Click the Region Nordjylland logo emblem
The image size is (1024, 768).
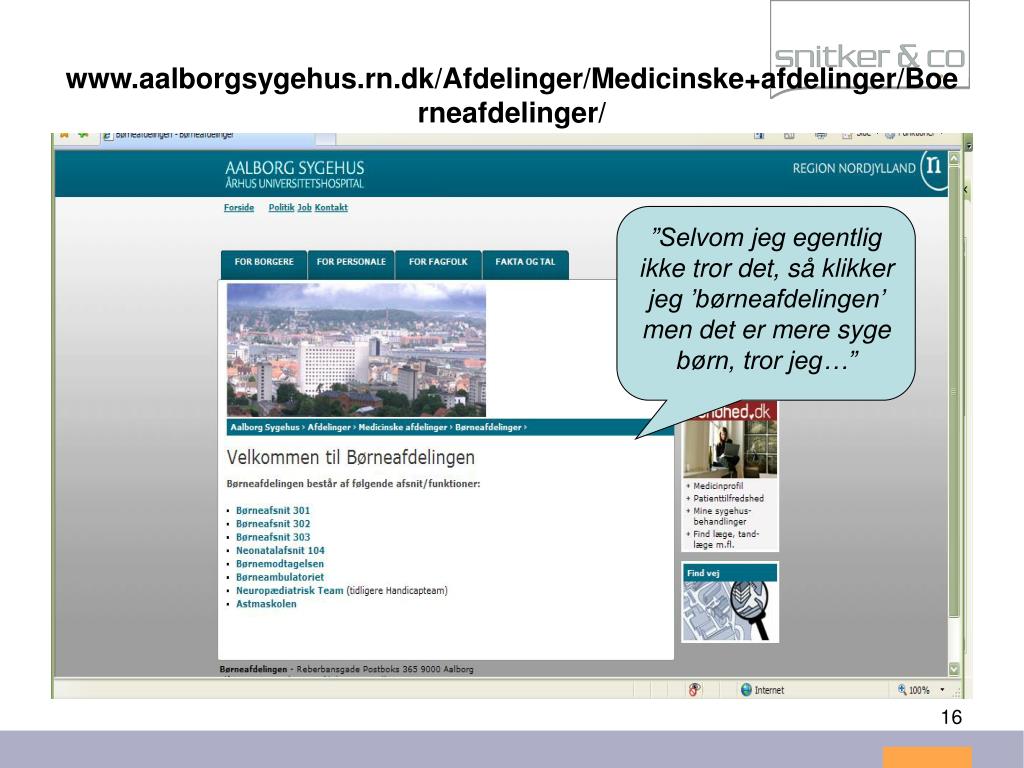pos(935,169)
